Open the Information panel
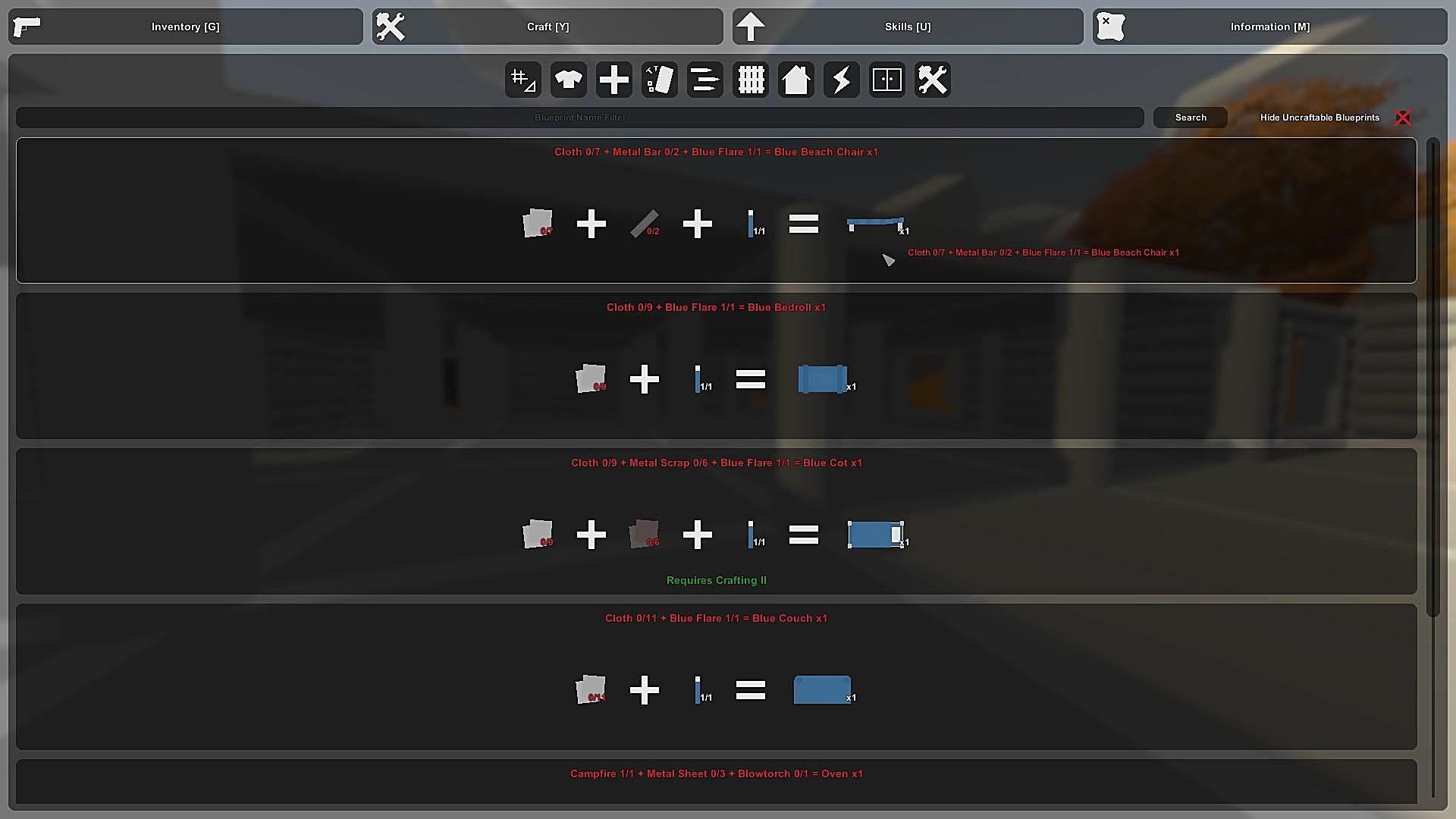1456x819 pixels. 1270,26
